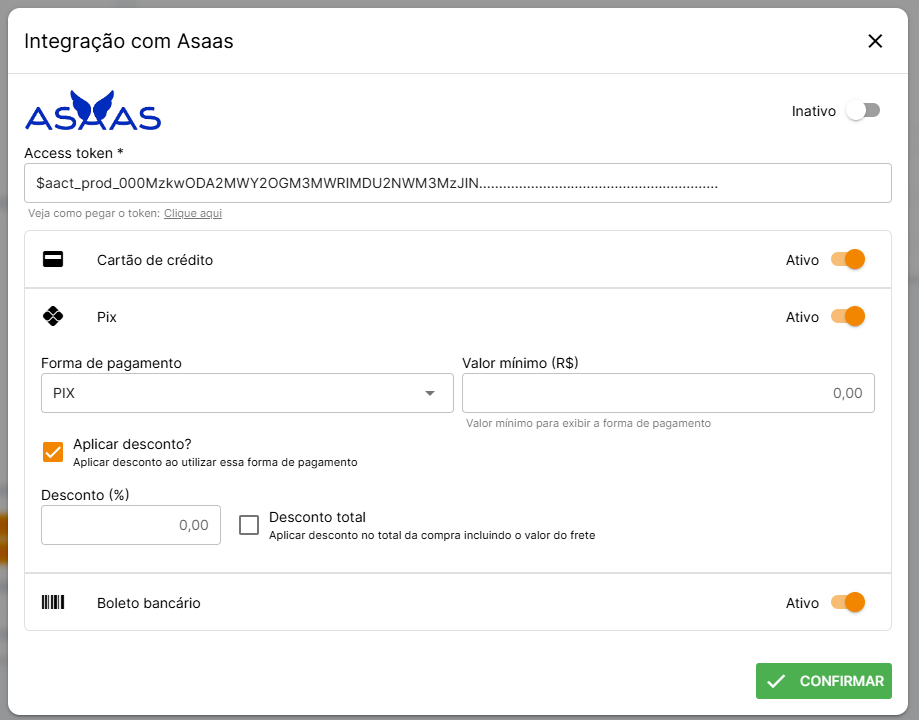The width and height of the screenshot is (919, 720).
Task: Uncheck the Aplicar desconto checkbox
Action: click(x=53, y=452)
